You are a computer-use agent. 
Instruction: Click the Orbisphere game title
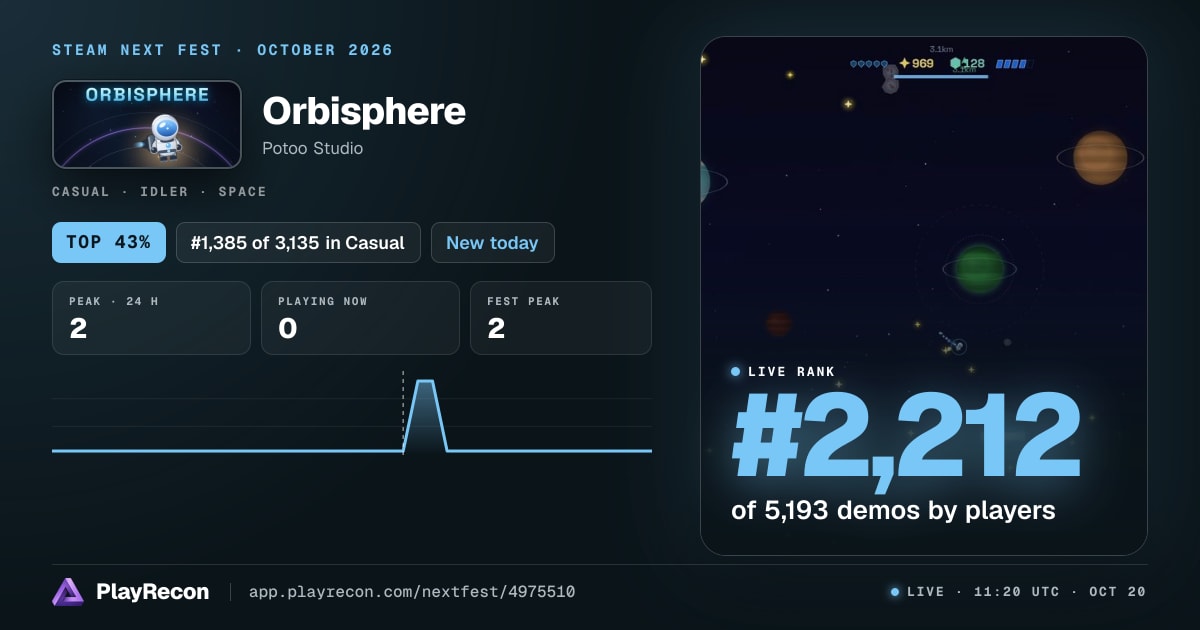coord(364,111)
